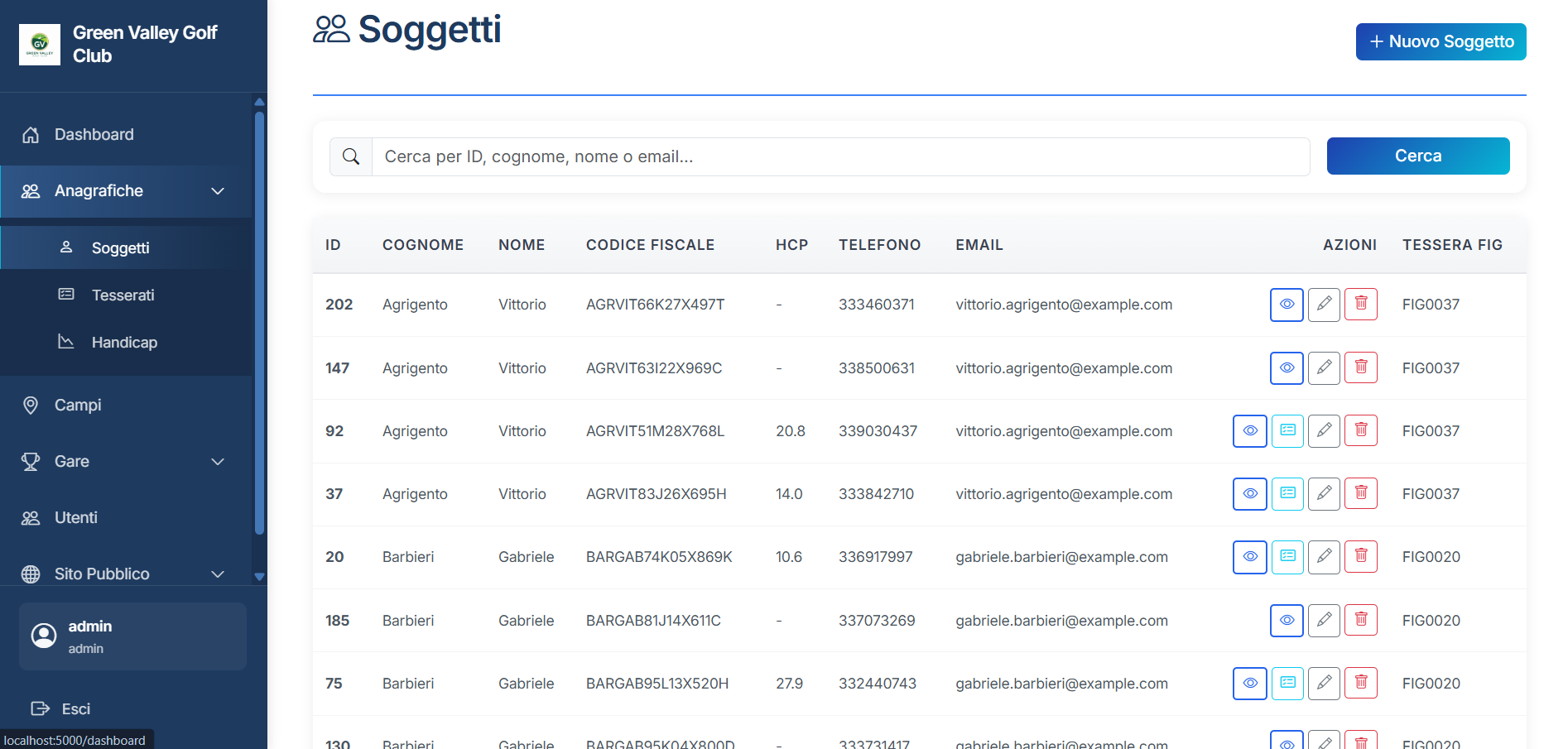The width and height of the screenshot is (1568, 749).
Task: Expand the Gare menu chevron
Action: (217, 462)
